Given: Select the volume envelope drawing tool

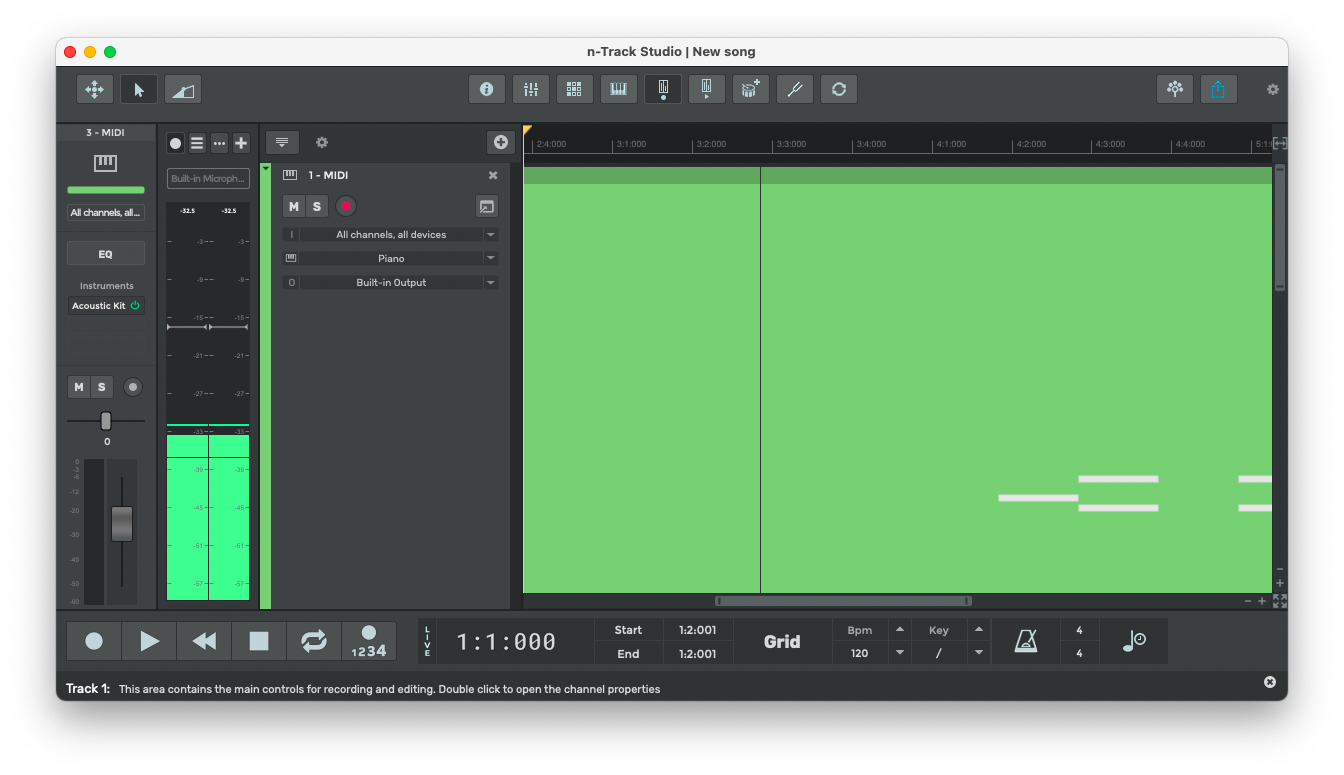Looking at the screenshot, I should (183, 89).
